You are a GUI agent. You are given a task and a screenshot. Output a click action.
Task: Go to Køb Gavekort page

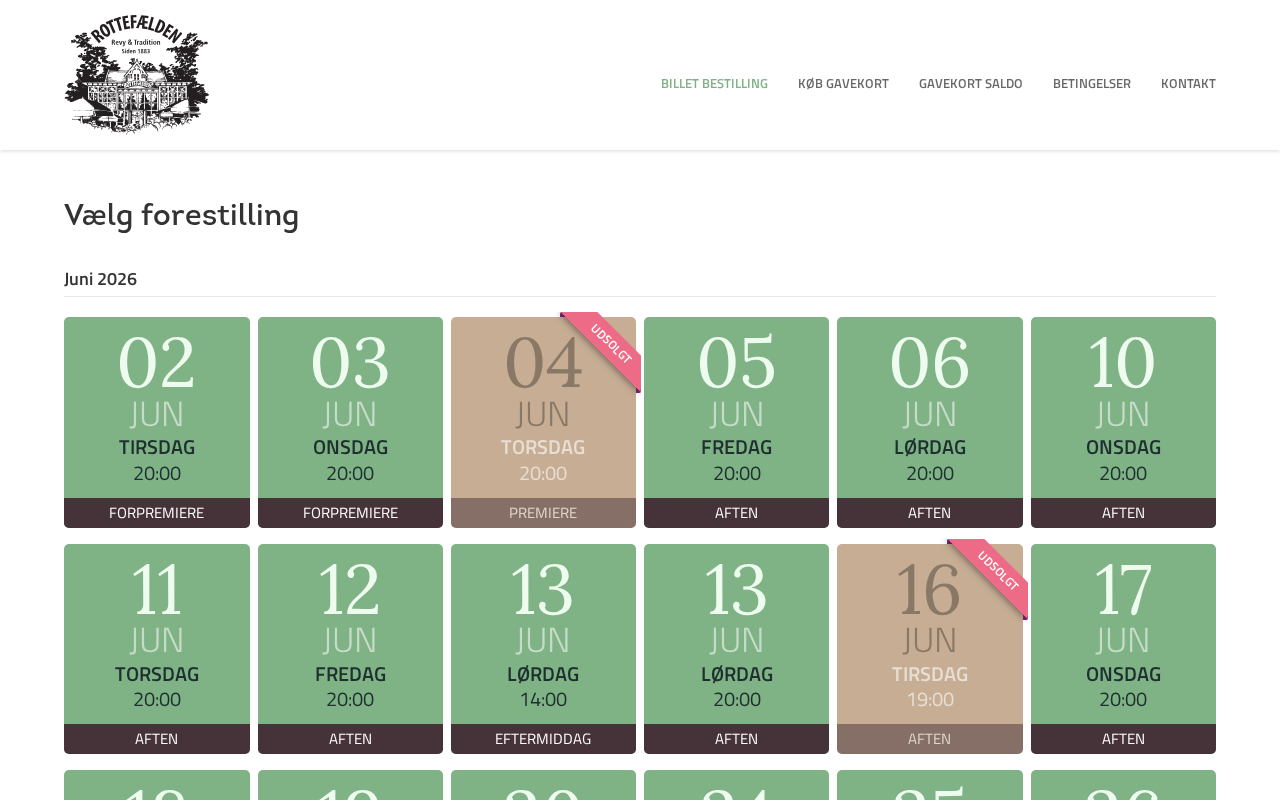(x=843, y=83)
